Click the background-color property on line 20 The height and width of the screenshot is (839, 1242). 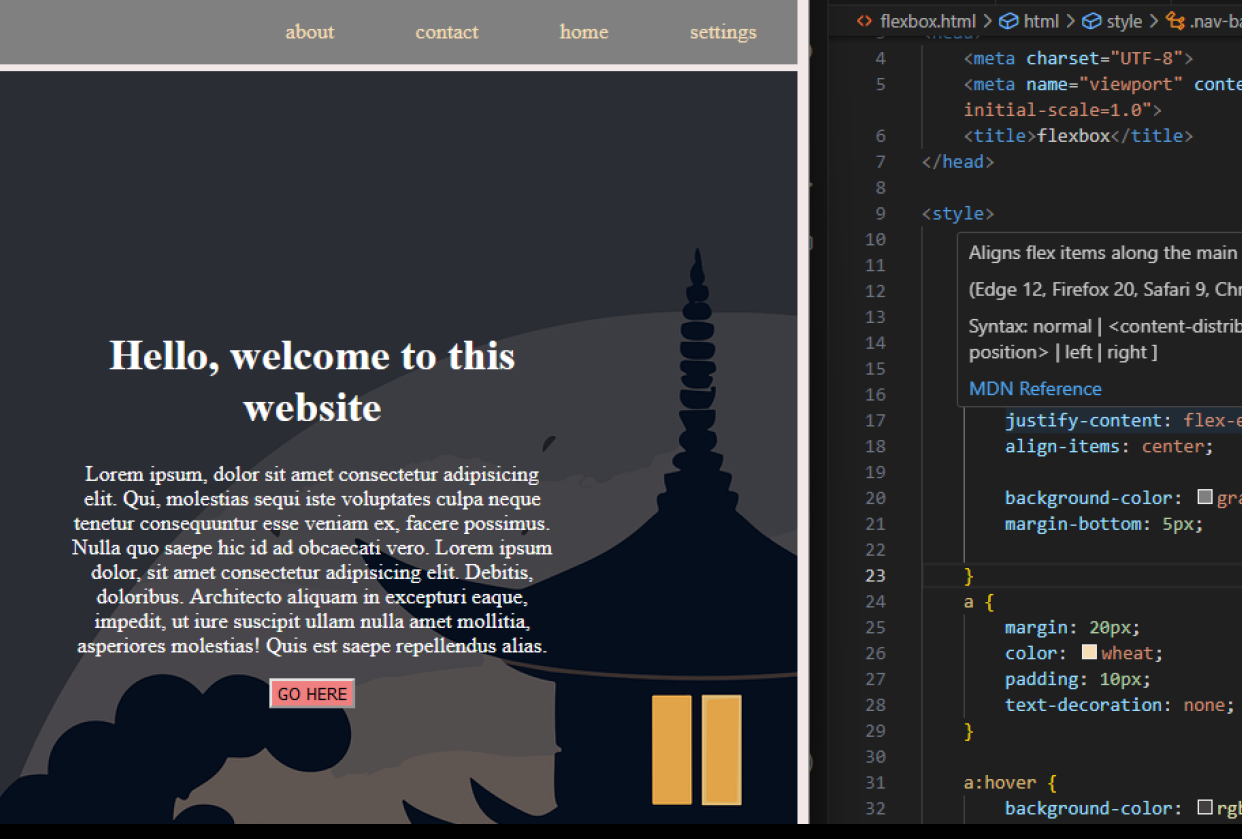tap(1088, 498)
